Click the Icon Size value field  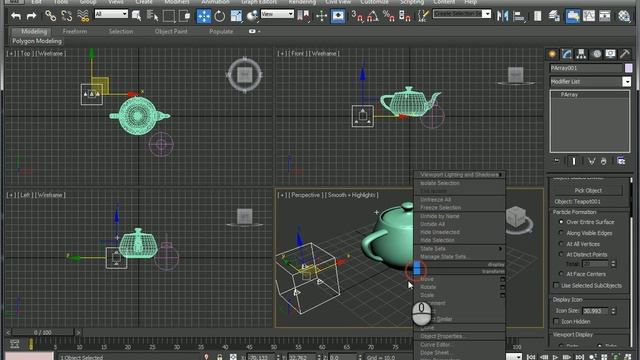click(x=595, y=311)
